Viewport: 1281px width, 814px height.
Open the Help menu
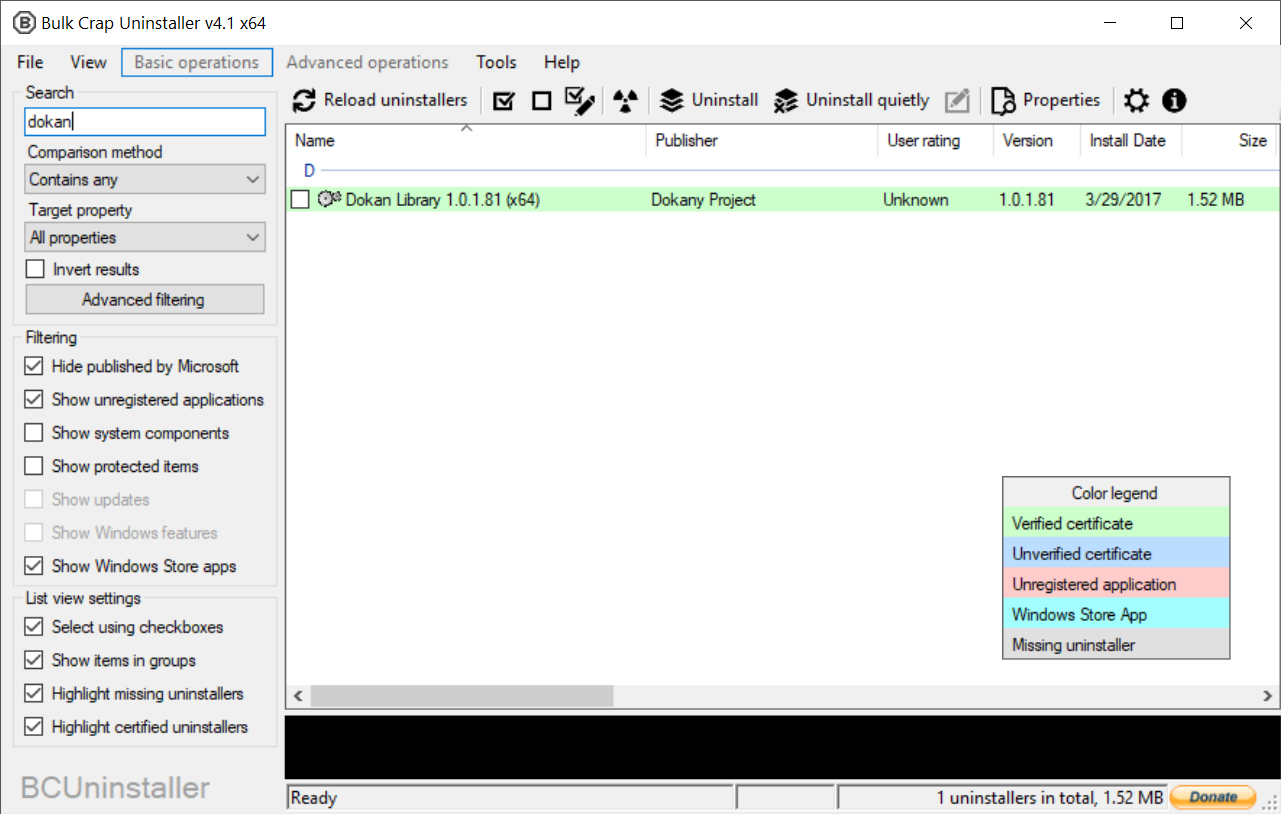(562, 62)
